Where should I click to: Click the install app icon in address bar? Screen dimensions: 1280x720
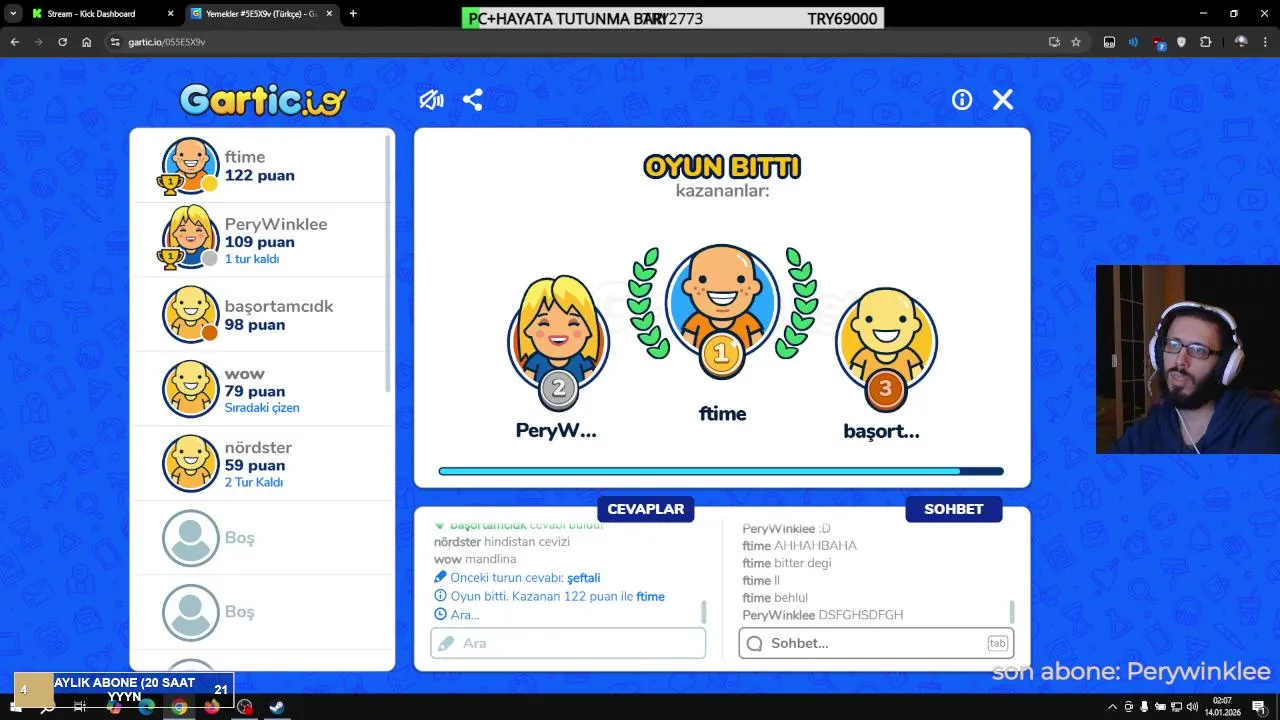tap(1054, 42)
